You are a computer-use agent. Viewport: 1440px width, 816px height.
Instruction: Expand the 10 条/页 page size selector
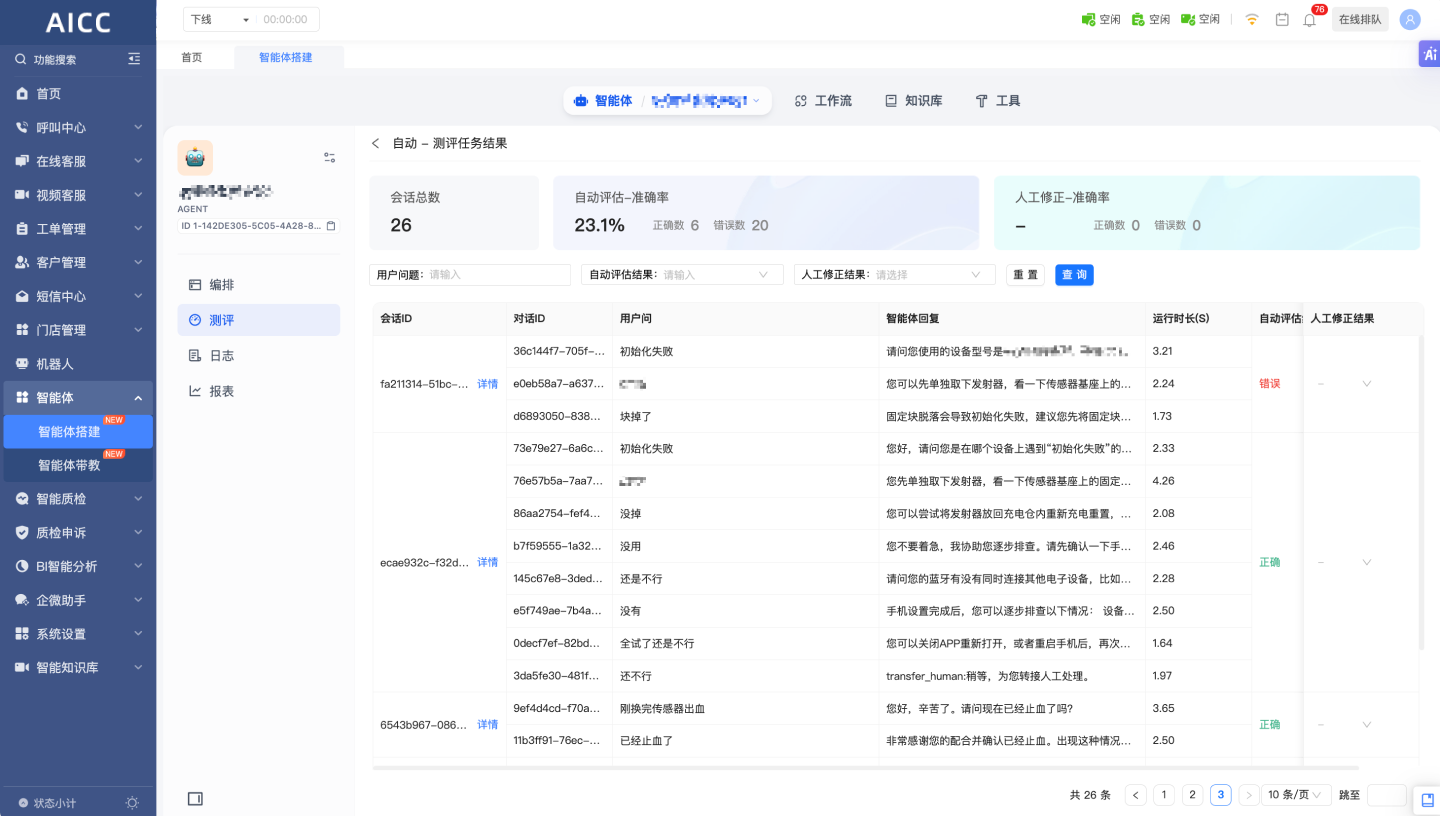1295,795
